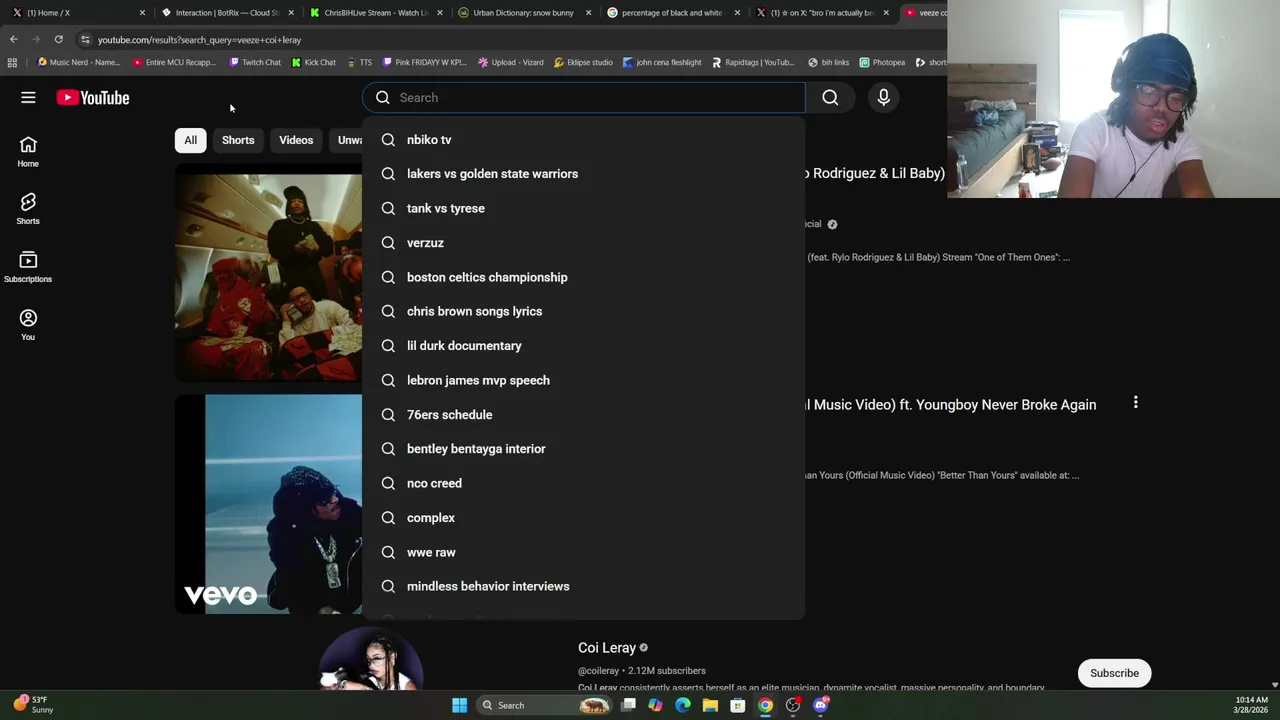Close the Urban Dictionary browser tab

[x=588, y=12]
